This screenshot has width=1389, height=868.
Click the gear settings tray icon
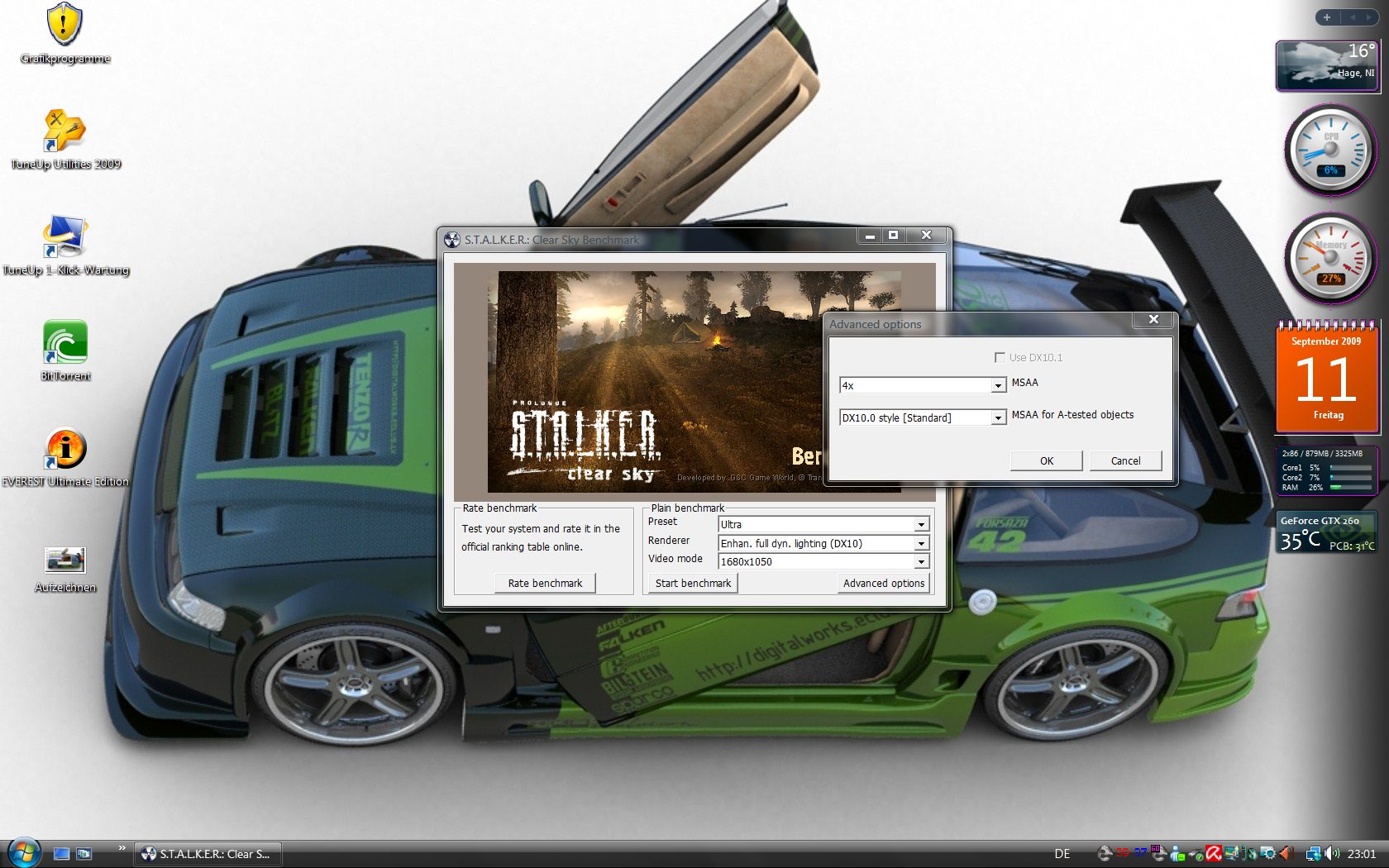tap(1268, 854)
